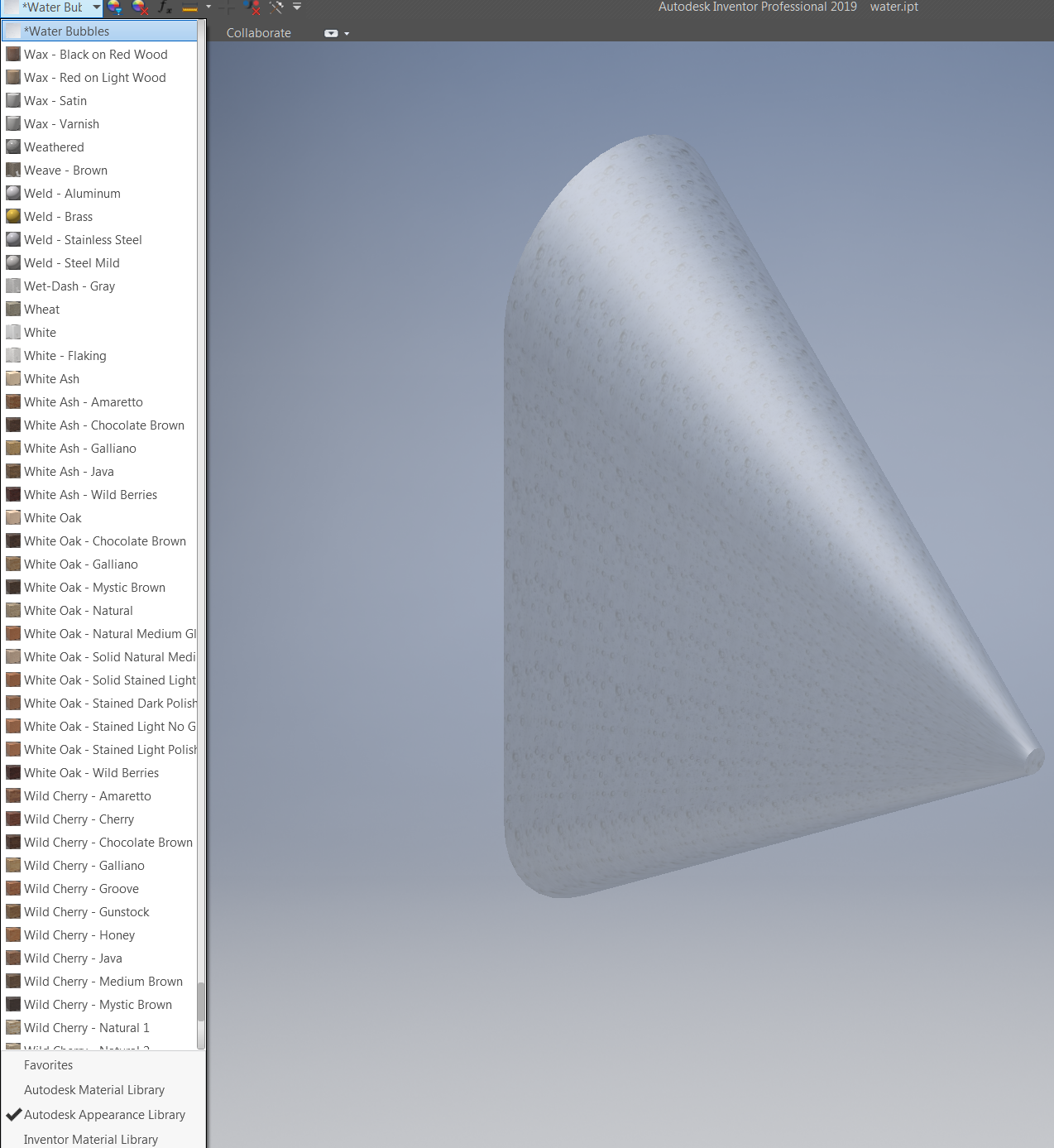Select the Measure ruler tool

190,7
